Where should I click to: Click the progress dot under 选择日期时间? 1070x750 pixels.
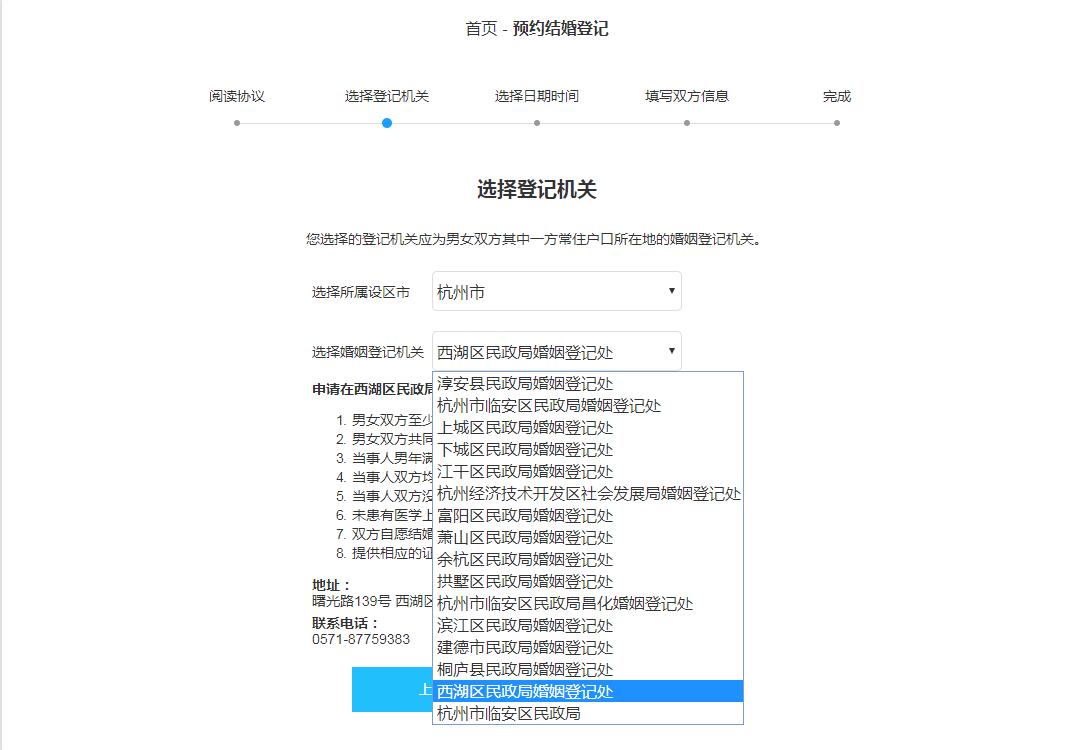coord(537,123)
